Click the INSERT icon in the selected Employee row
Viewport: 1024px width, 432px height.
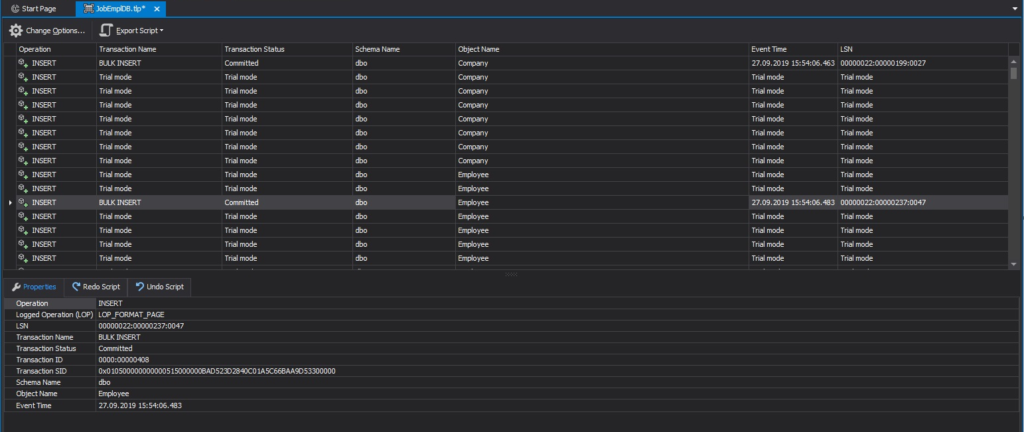click(23, 202)
